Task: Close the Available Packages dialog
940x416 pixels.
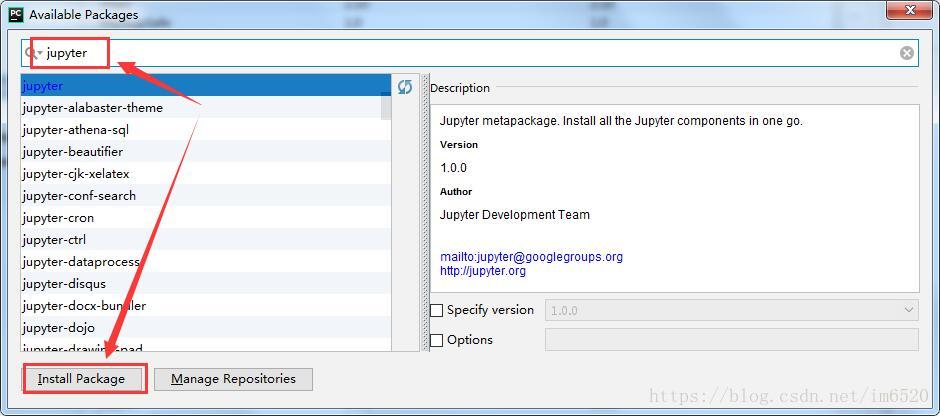Action: pyautogui.click(x=911, y=10)
